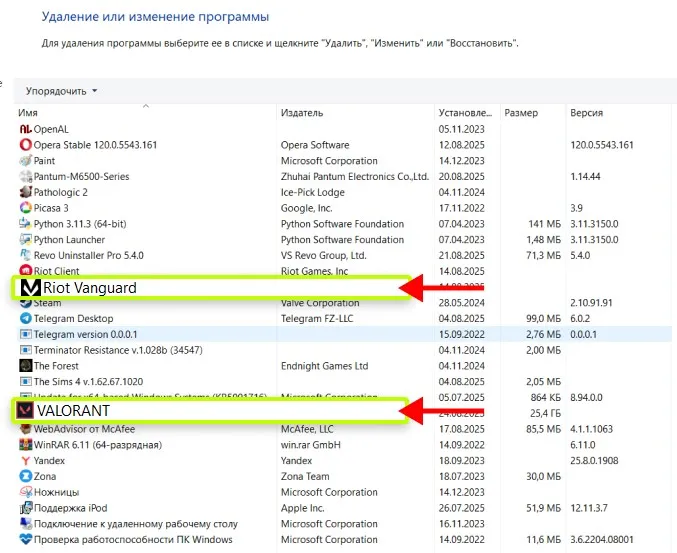This screenshot has width=677, height=553.
Task: Select the Steam row name
Action: coord(47,303)
